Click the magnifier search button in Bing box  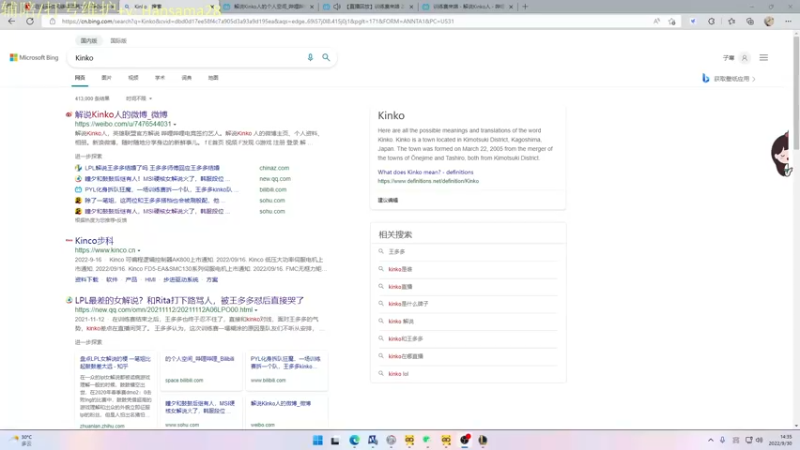coord(326,58)
